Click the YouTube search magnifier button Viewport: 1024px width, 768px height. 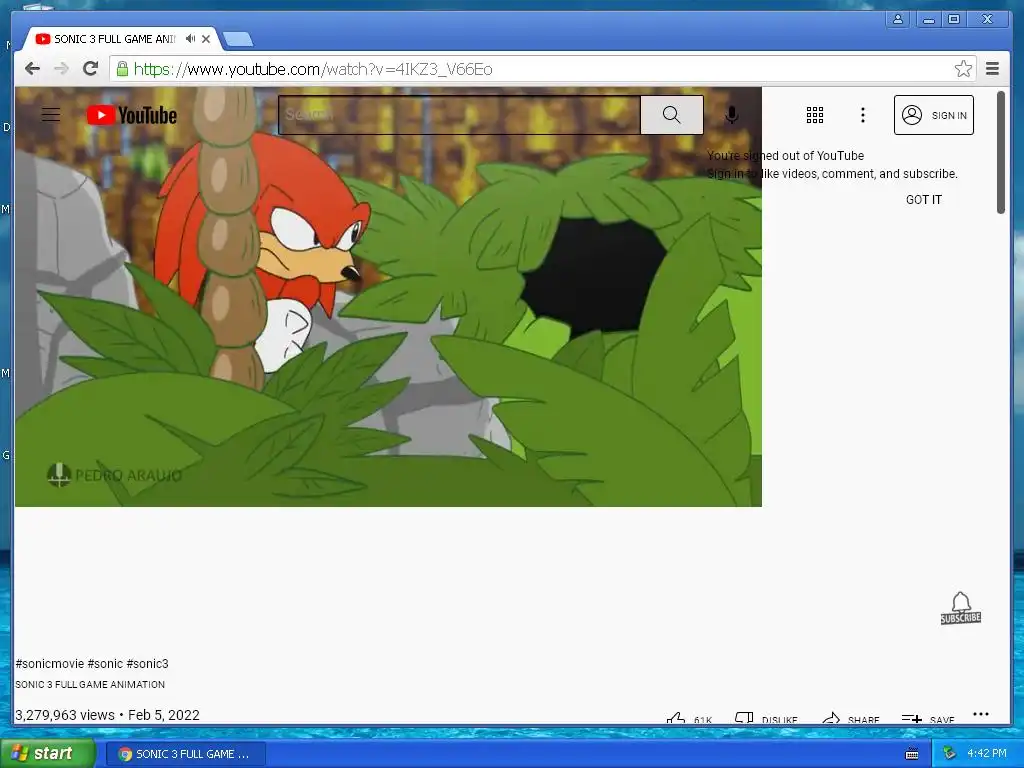pos(671,115)
